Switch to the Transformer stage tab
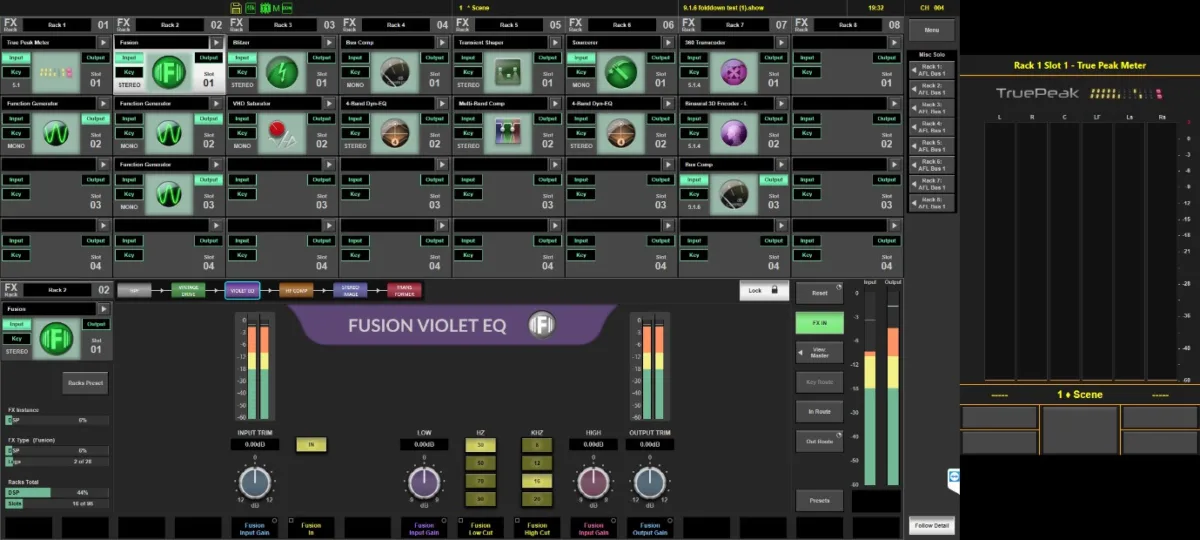 [404, 290]
